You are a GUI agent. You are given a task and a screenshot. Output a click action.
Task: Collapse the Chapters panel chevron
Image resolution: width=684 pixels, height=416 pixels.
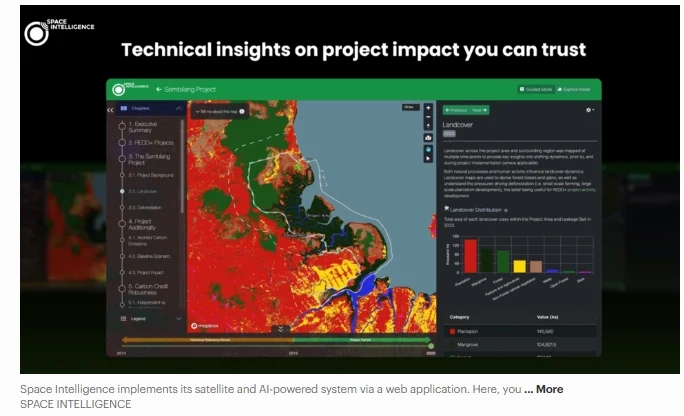178,108
